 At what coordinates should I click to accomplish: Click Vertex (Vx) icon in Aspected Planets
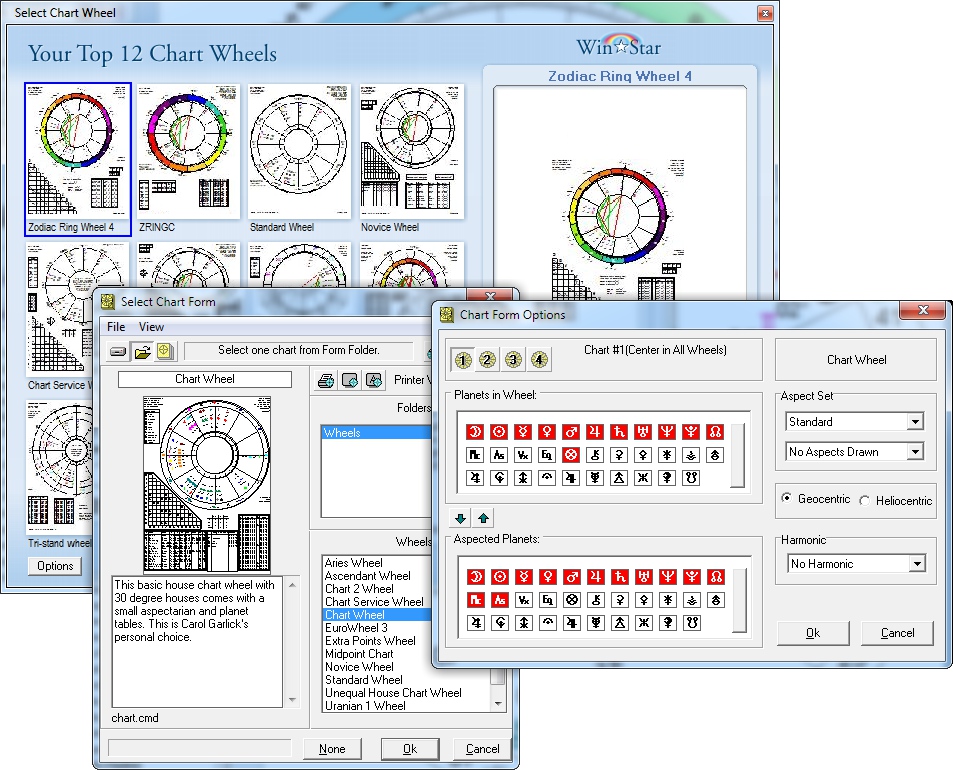pyautogui.click(x=524, y=600)
